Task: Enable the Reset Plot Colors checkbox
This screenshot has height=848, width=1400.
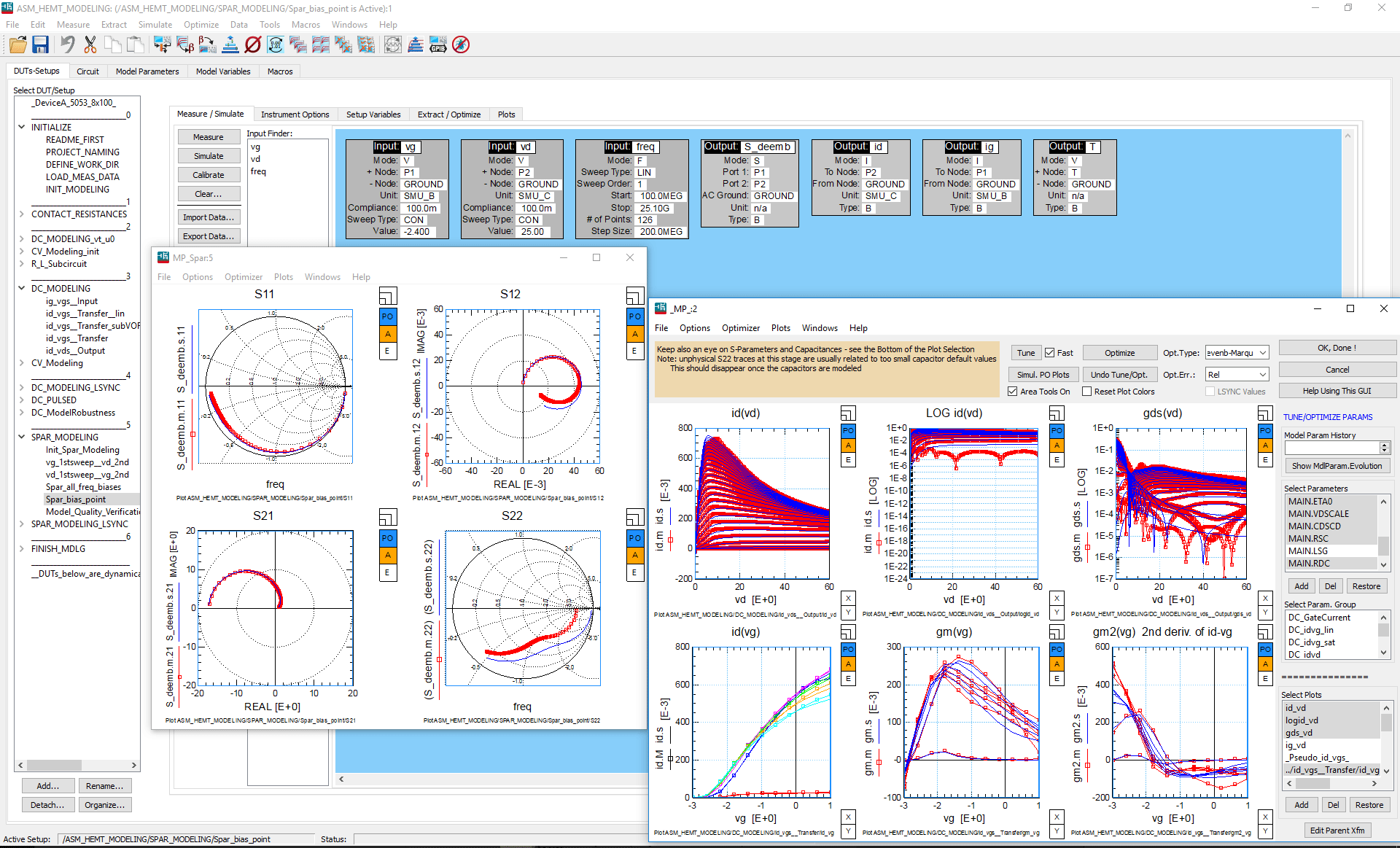Action: pyautogui.click(x=1086, y=391)
